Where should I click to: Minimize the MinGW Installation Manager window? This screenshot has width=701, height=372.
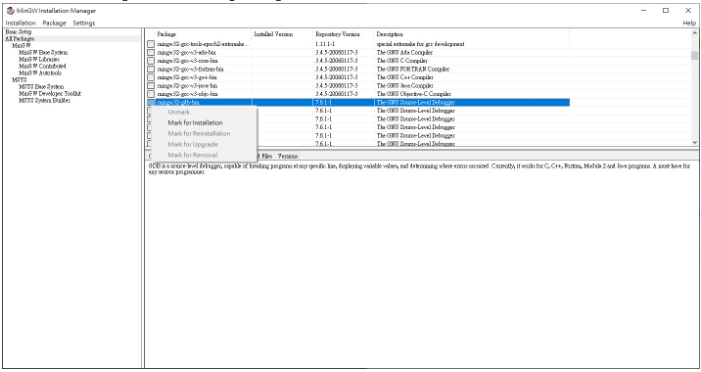click(x=644, y=10)
